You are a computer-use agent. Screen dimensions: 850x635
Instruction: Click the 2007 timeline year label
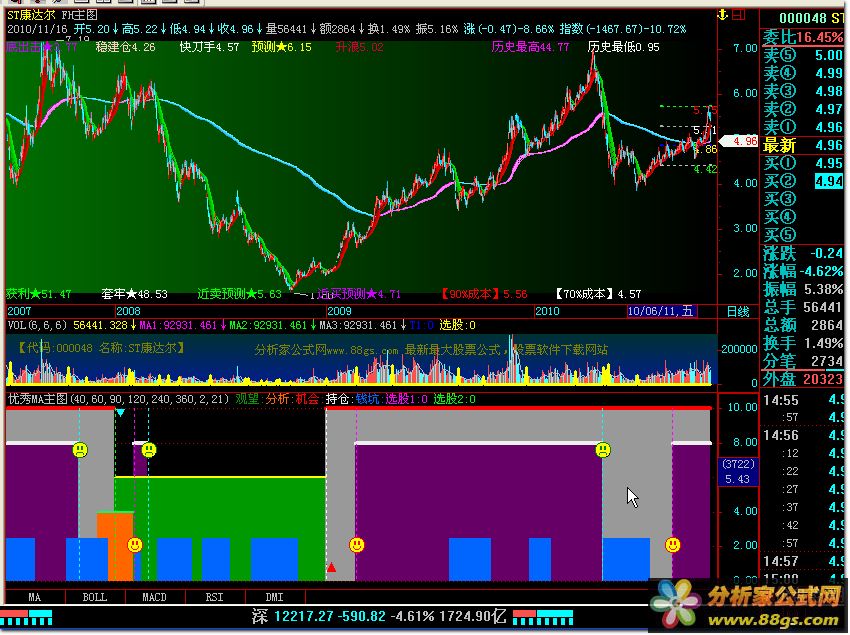click(x=19, y=311)
